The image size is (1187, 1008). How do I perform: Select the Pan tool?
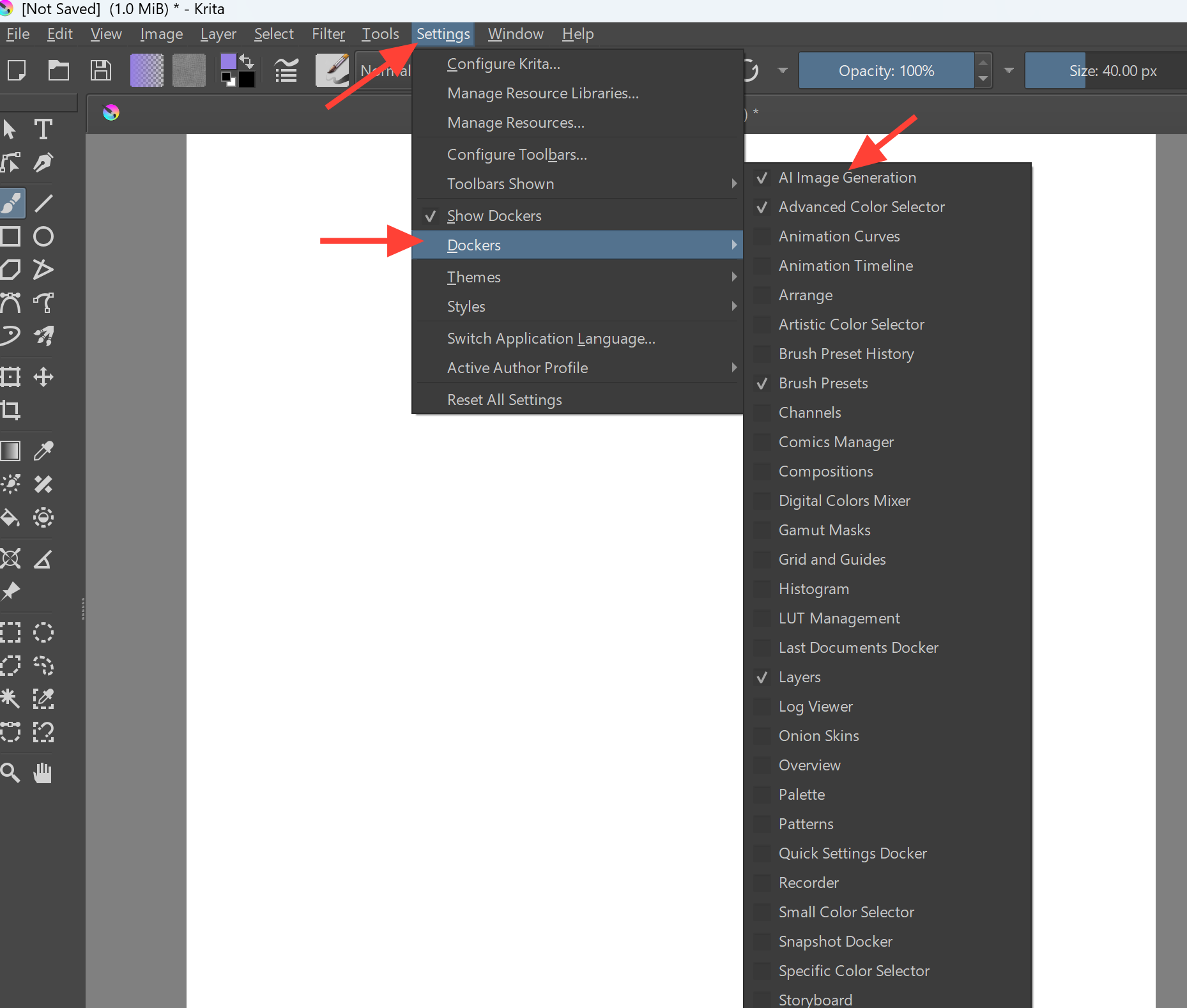click(42, 773)
